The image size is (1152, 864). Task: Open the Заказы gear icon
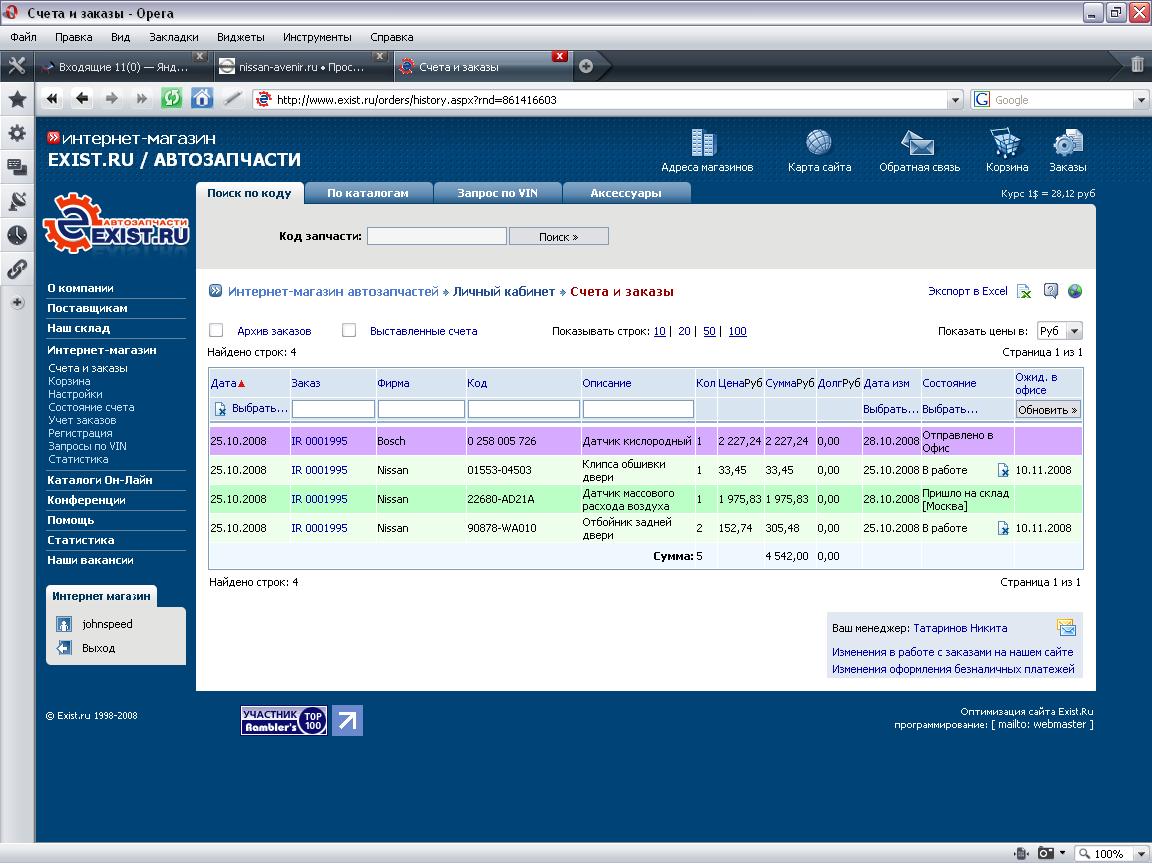coord(1068,143)
